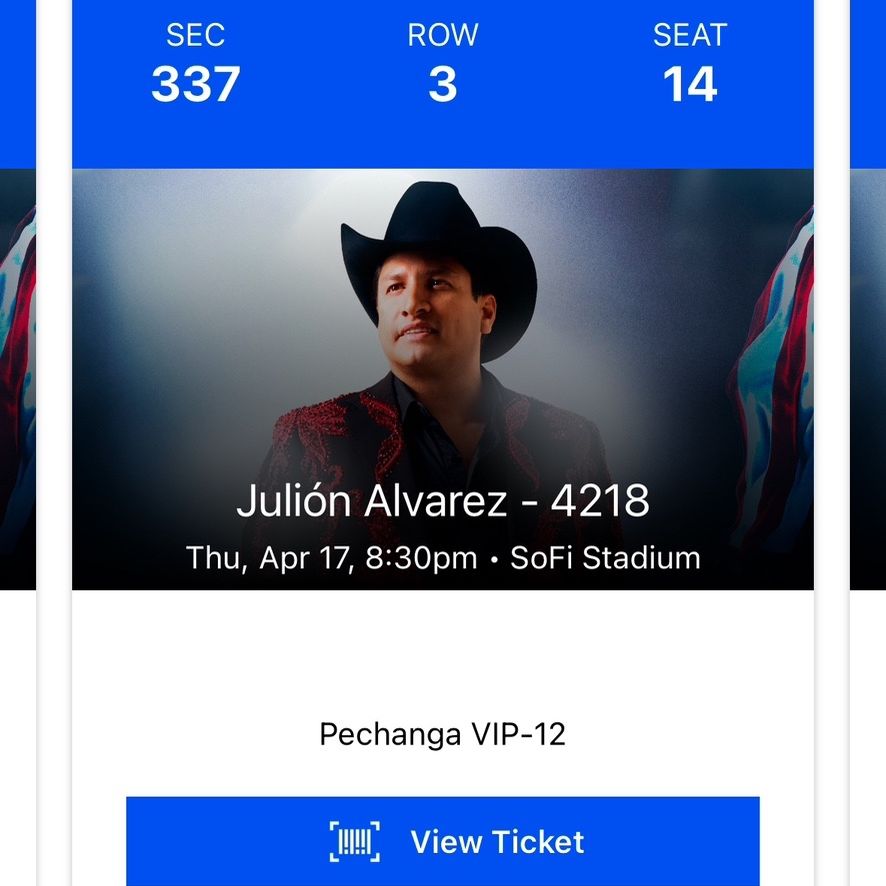Tap the SoFi Stadium venue name
The image size is (886, 886).
pos(605,558)
